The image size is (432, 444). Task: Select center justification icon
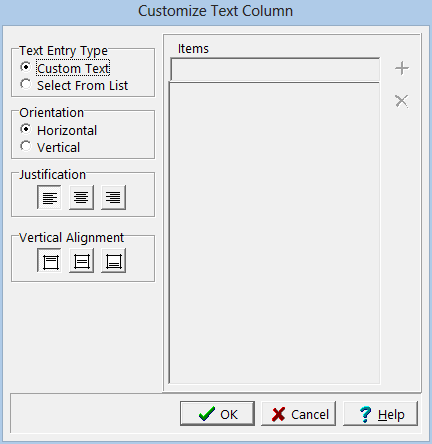click(x=81, y=197)
